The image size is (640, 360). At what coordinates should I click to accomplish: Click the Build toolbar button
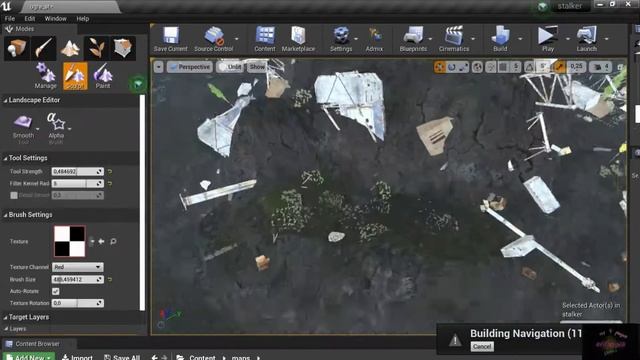pyautogui.click(x=500, y=39)
